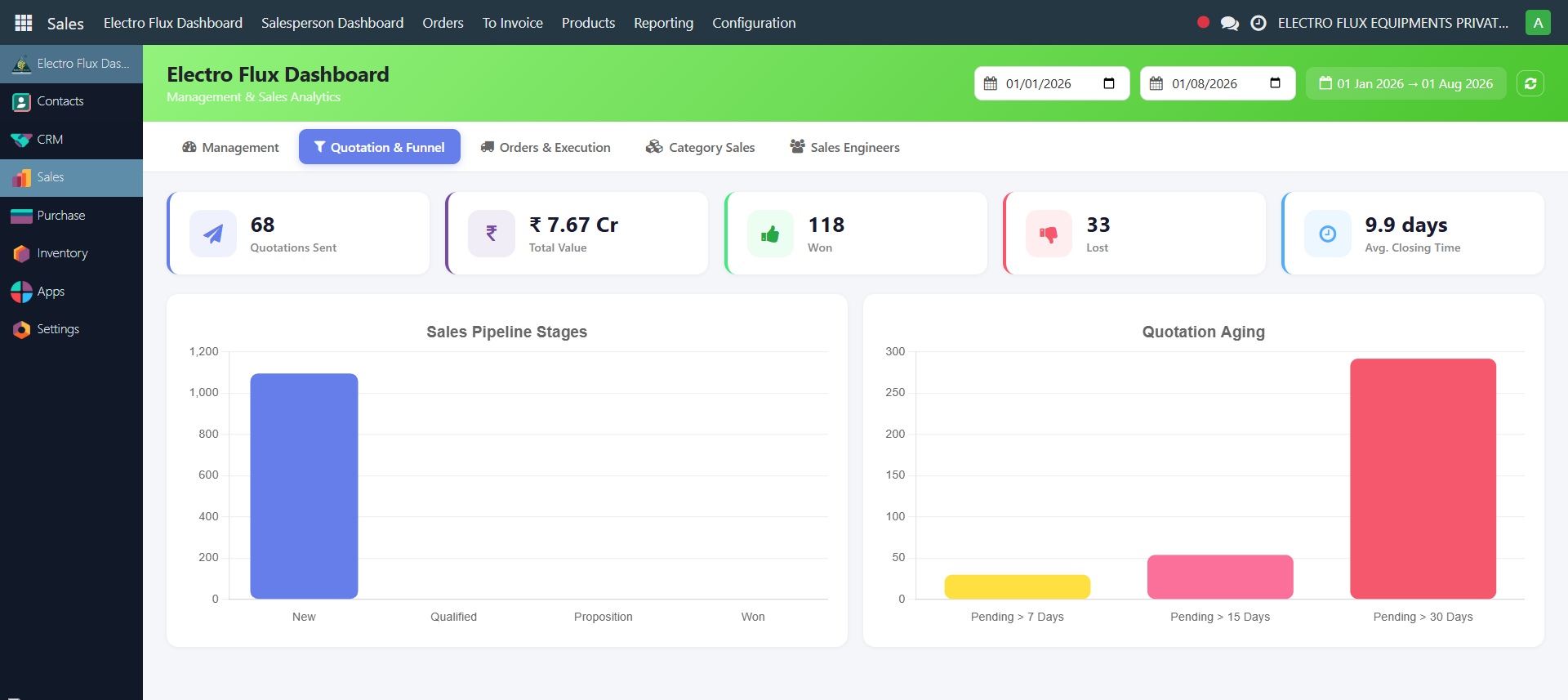Click the yellow Pending > 7 Days bar

click(1018, 586)
